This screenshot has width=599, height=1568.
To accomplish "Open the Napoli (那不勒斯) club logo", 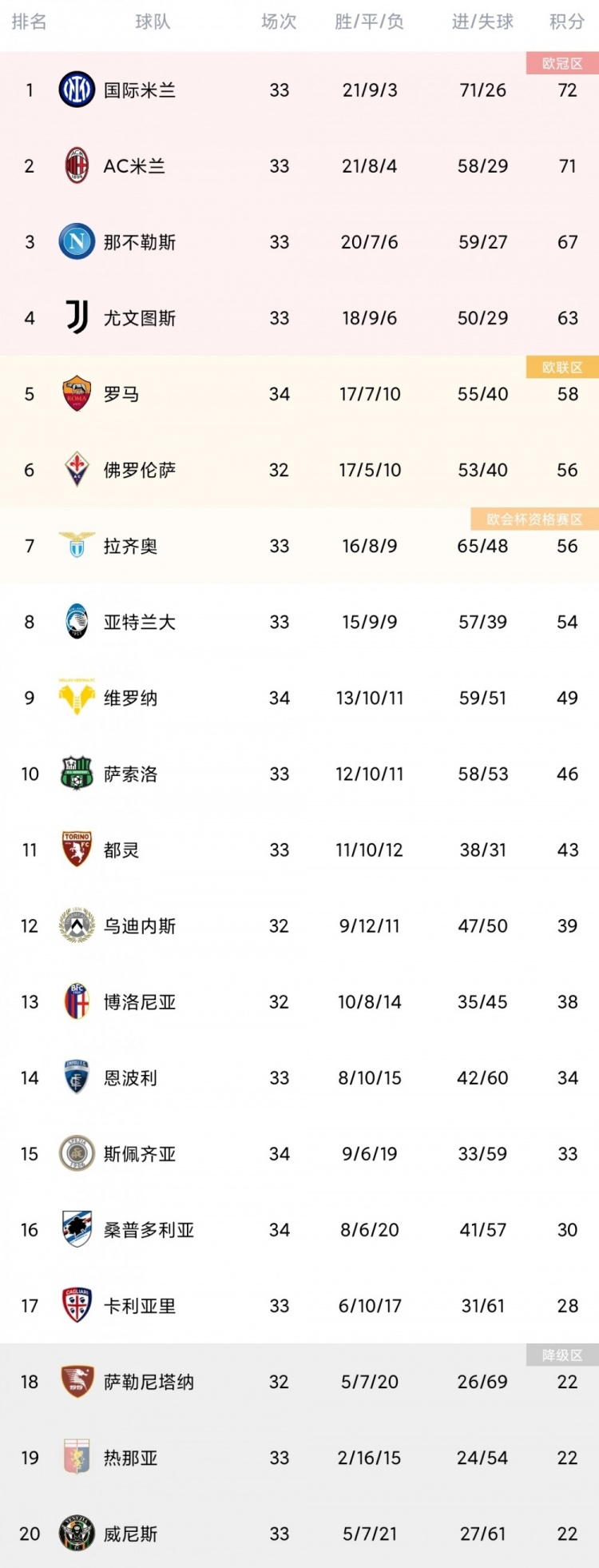I will 77,242.
